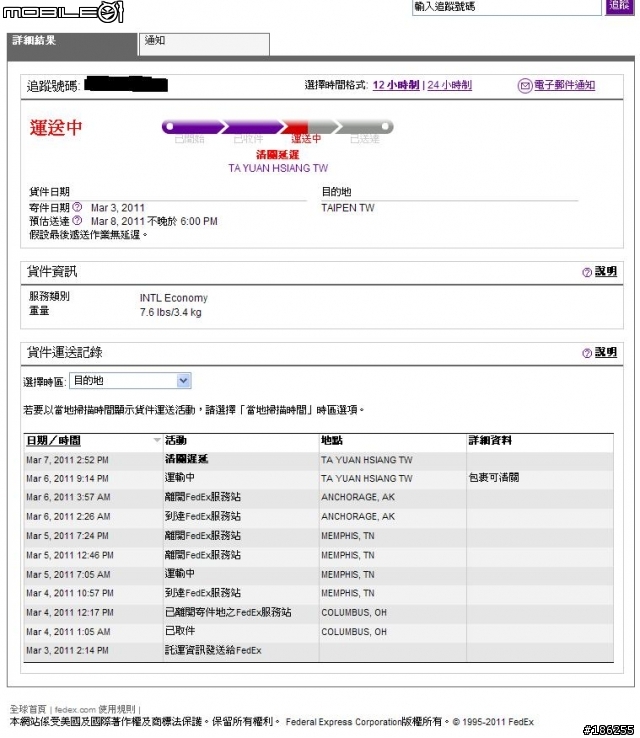Select 12 小時制 time format
Image resolution: width=640 pixels, height=738 pixels.
click(x=396, y=85)
